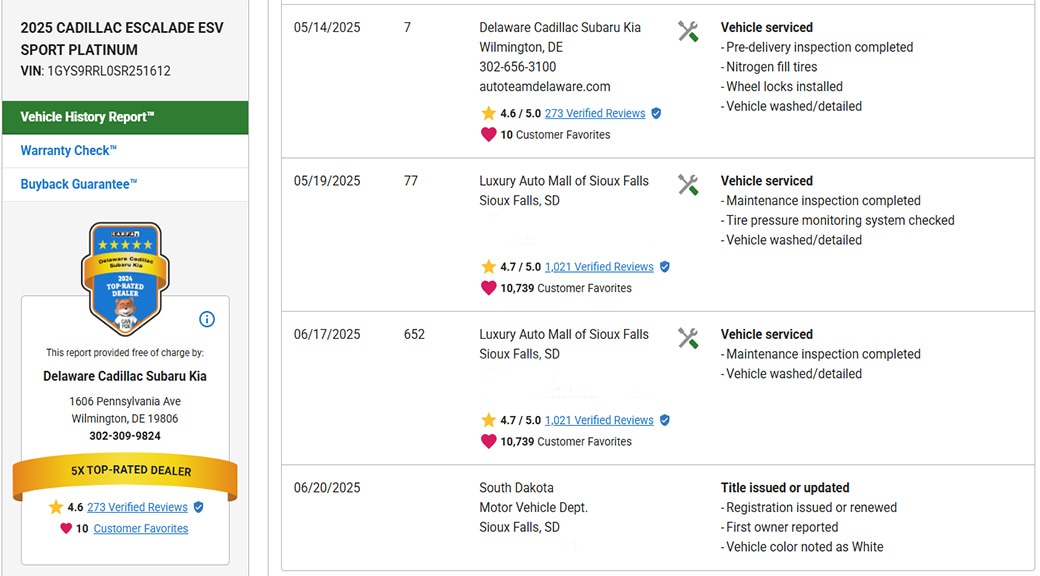Open 273 Verified Reviews in dealer sidebar card
1040x576 pixels.
137,507
